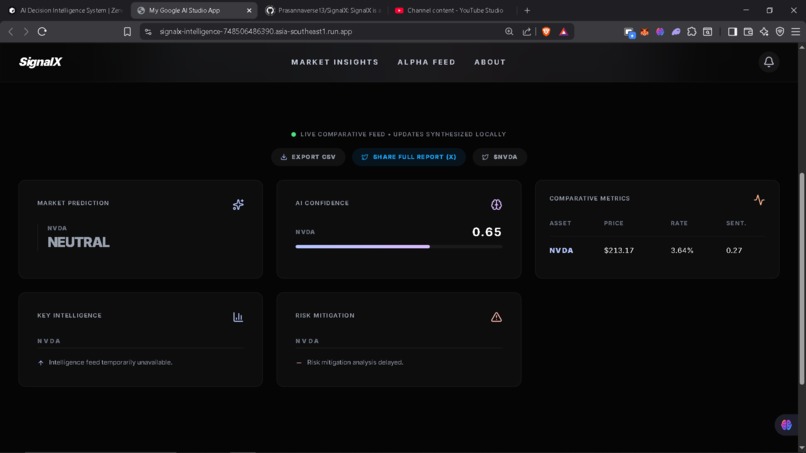
Task: Click the SENT. column header
Action: [x=736, y=223]
